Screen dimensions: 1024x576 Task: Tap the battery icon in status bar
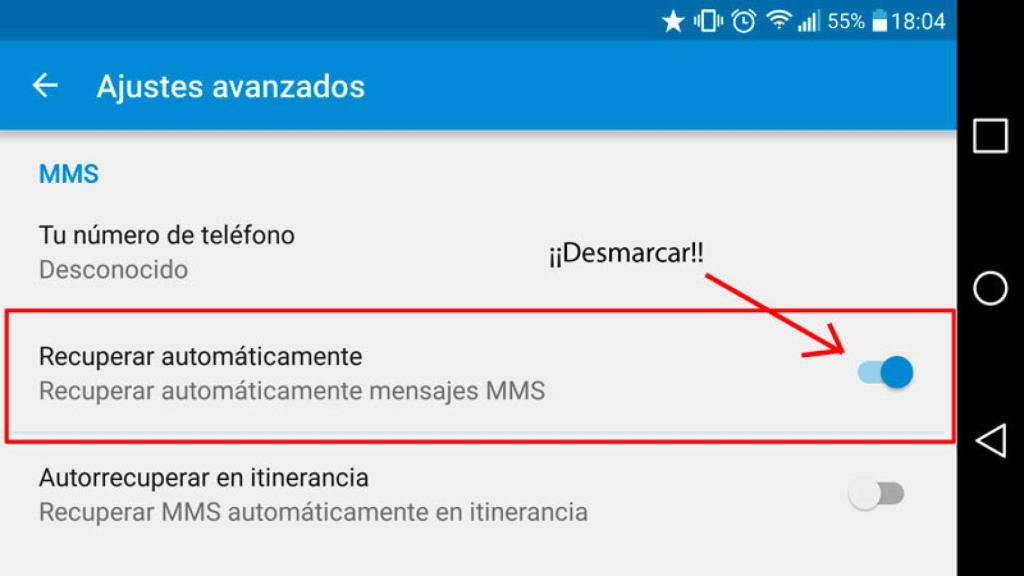[880, 22]
